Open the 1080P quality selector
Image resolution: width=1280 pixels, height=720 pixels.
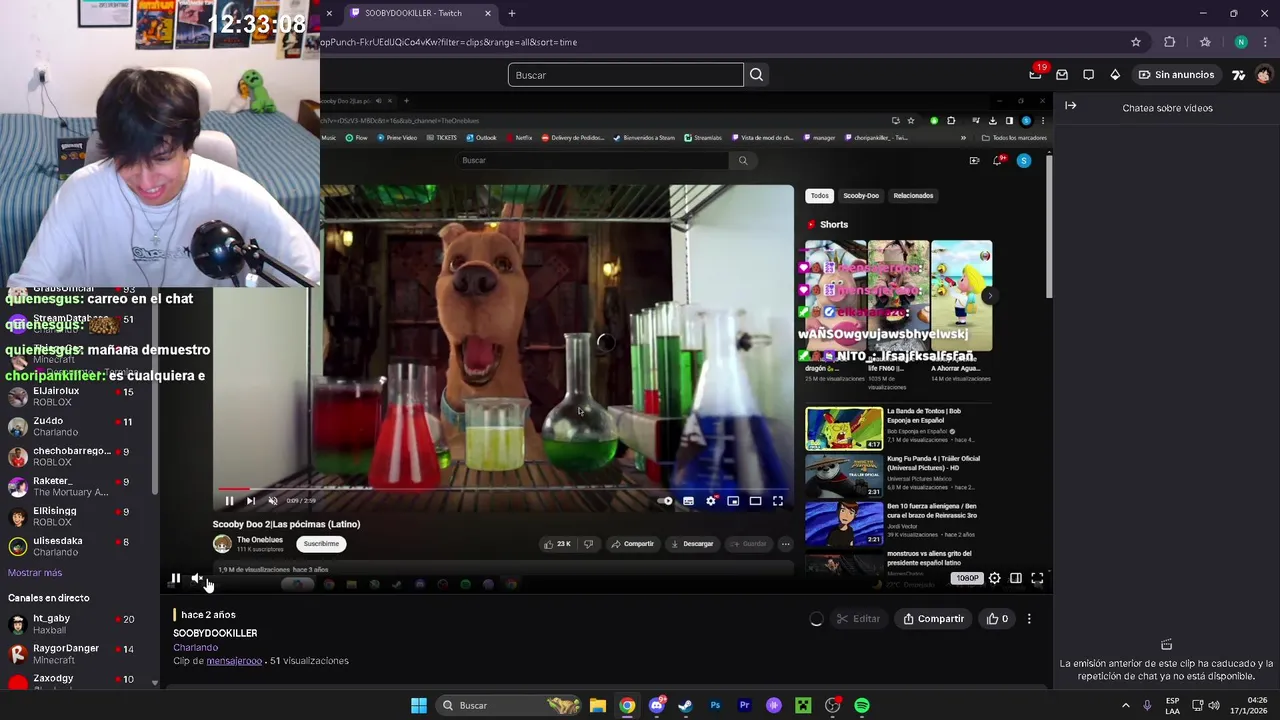[967, 578]
